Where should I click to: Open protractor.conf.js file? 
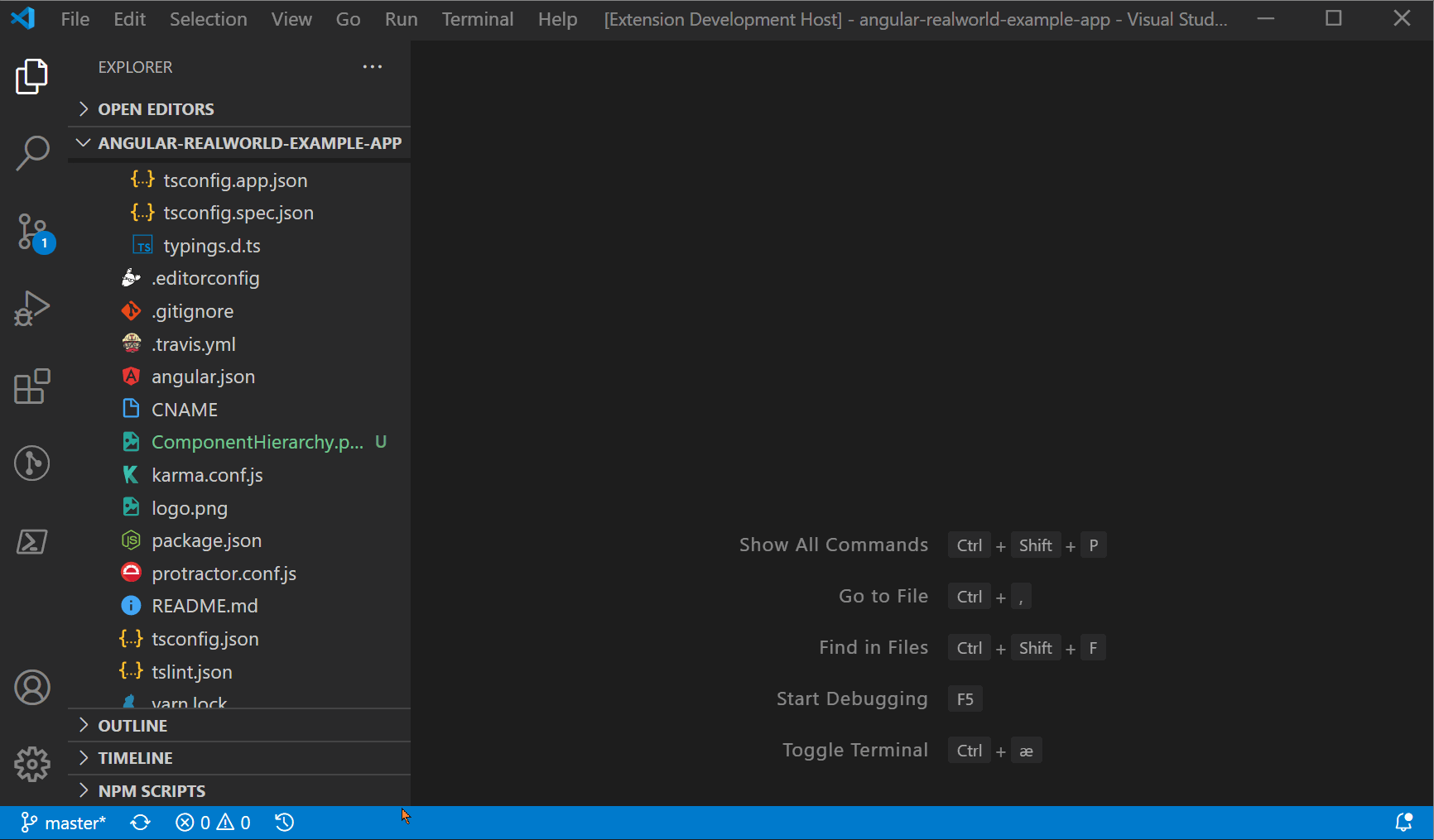point(239,574)
